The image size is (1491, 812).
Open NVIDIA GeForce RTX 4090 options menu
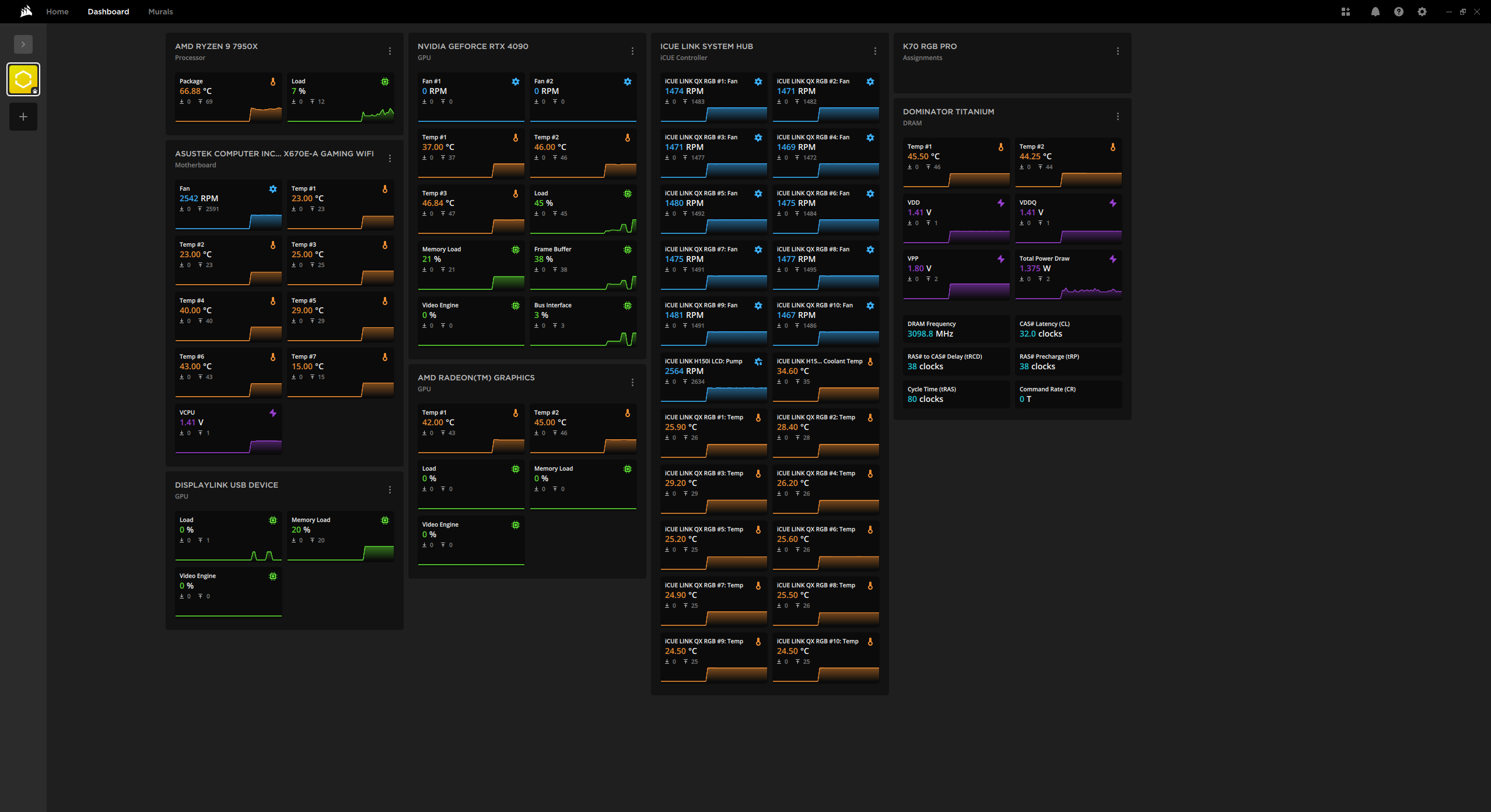[x=632, y=51]
